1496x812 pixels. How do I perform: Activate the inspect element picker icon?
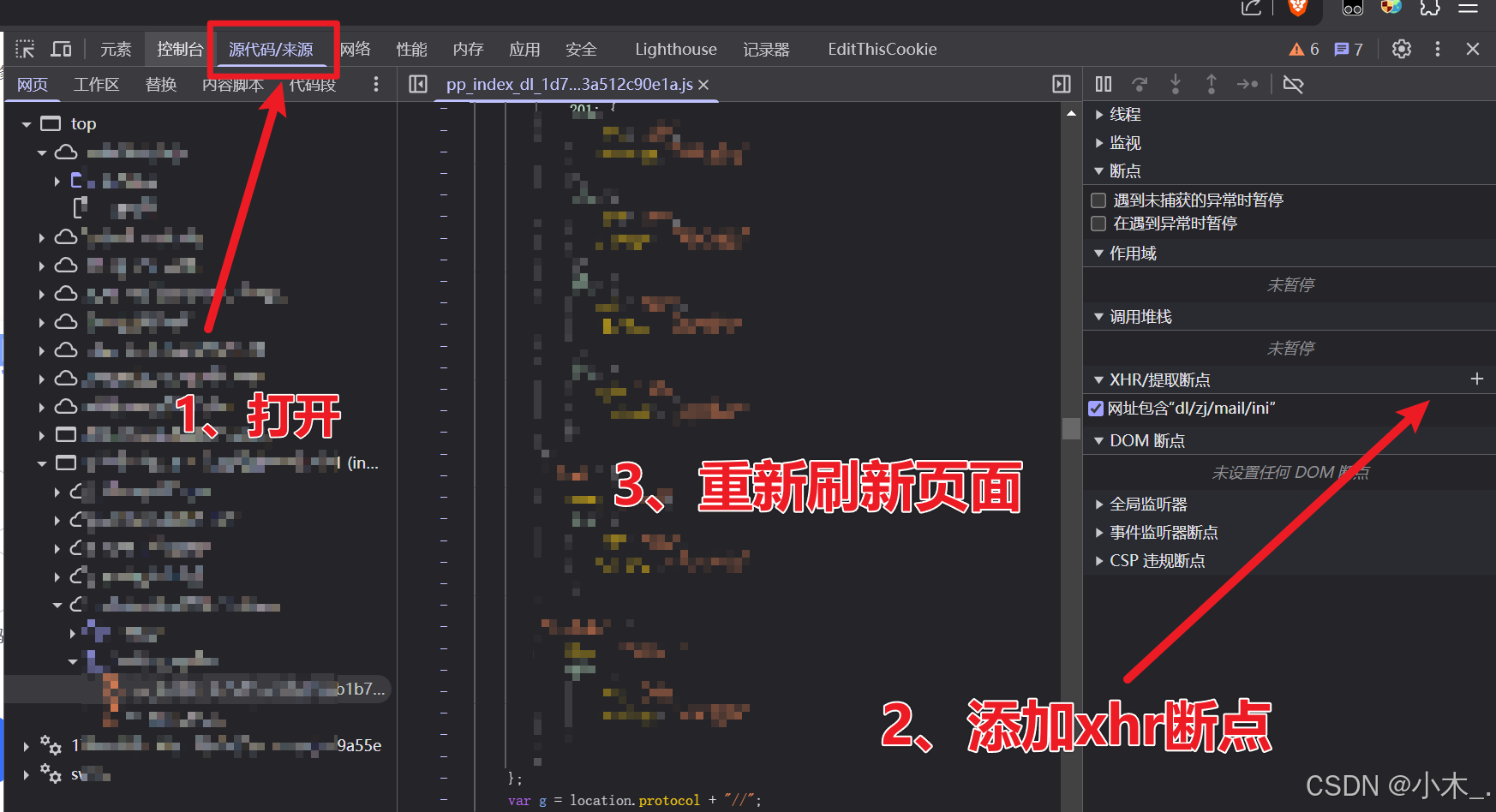(25, 49)
